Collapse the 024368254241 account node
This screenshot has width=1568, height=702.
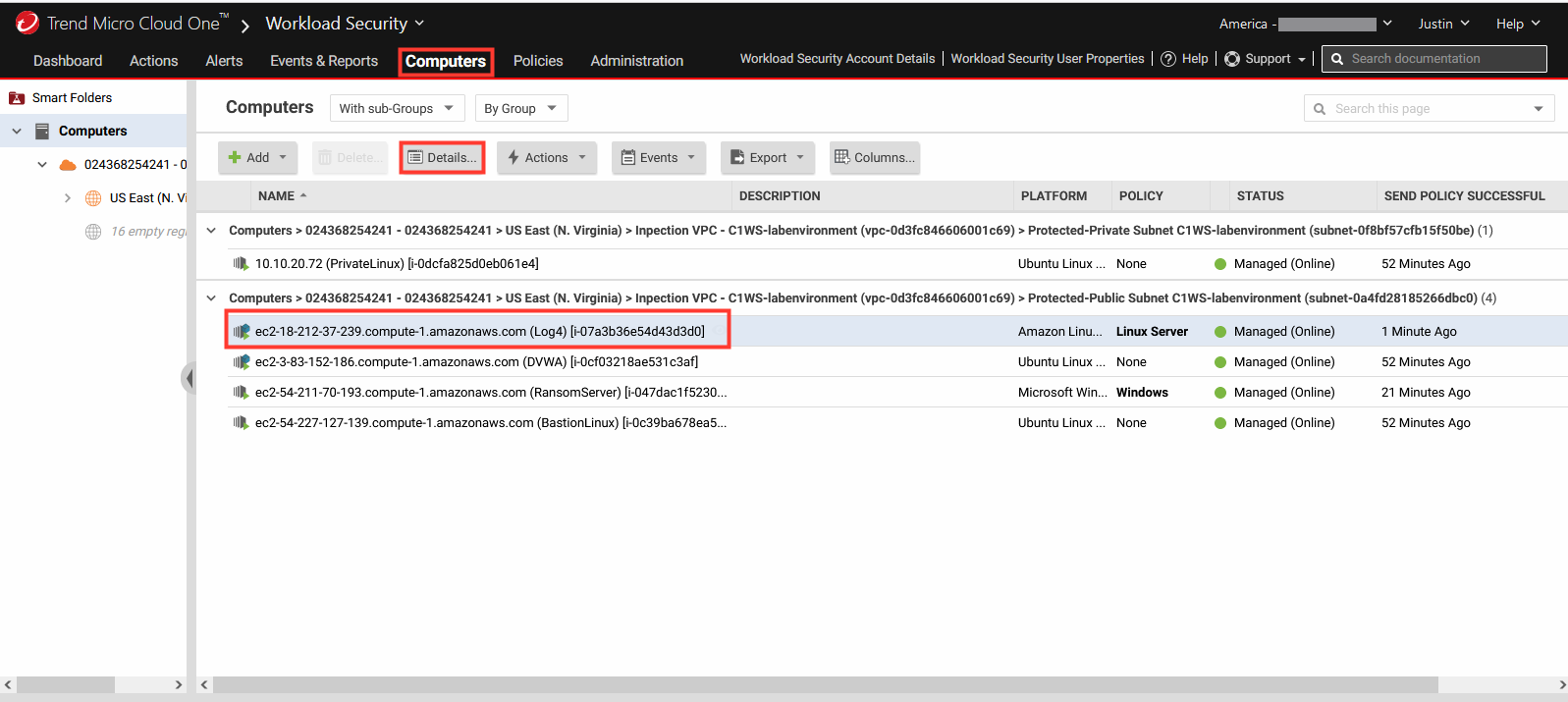point(42,165)
